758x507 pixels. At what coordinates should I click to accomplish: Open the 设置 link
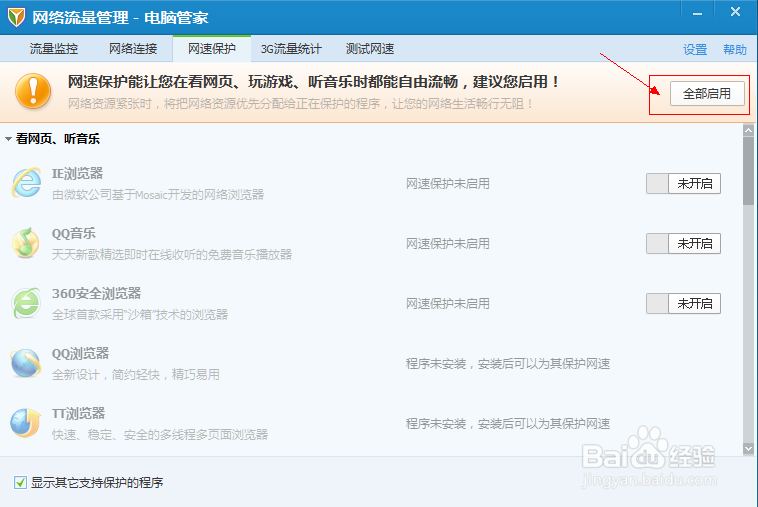[695, 49]
